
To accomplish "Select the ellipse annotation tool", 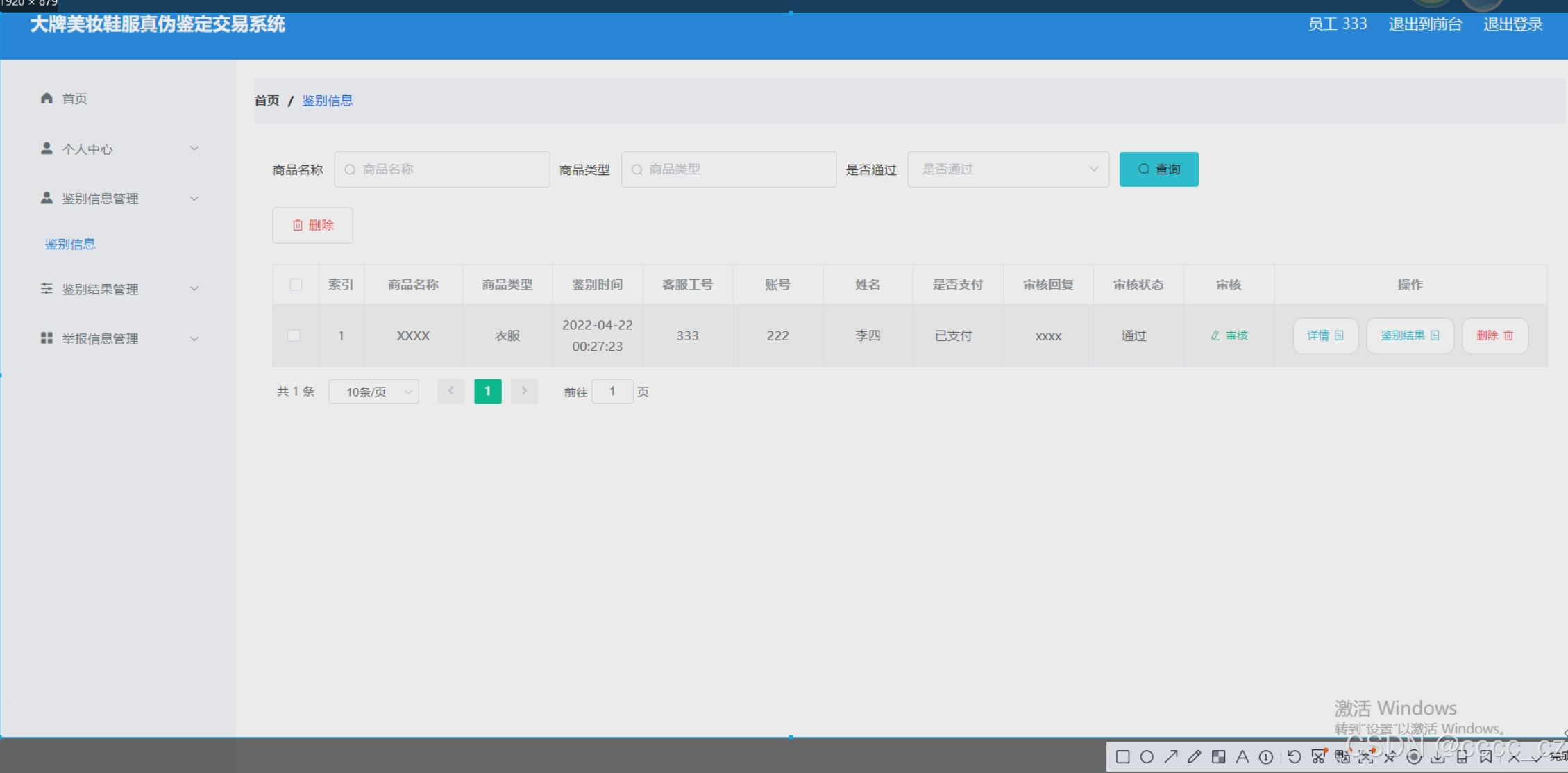I will click(1147, 757).
